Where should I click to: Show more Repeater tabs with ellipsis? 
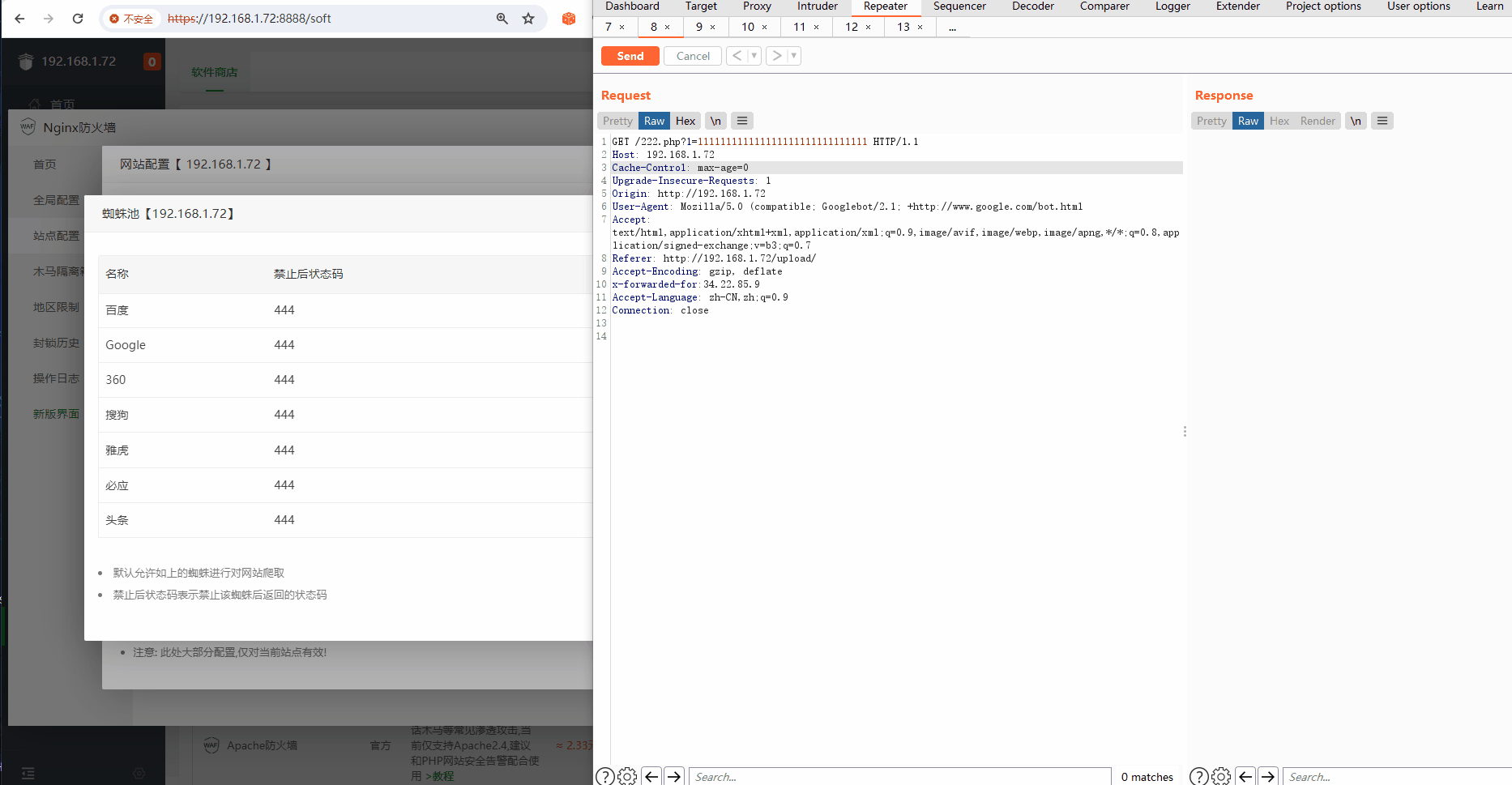click(952, 28)
